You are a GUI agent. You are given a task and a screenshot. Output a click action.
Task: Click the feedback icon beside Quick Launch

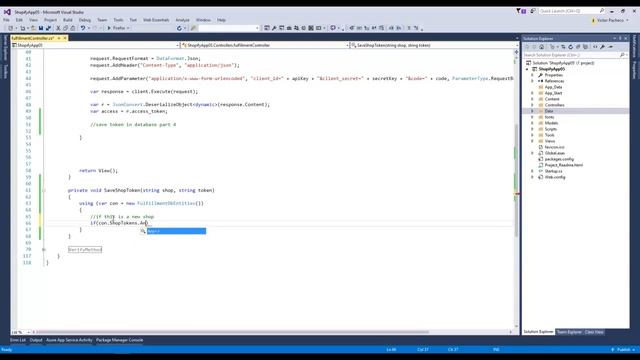pyautogui.click(x=533, y=11)
